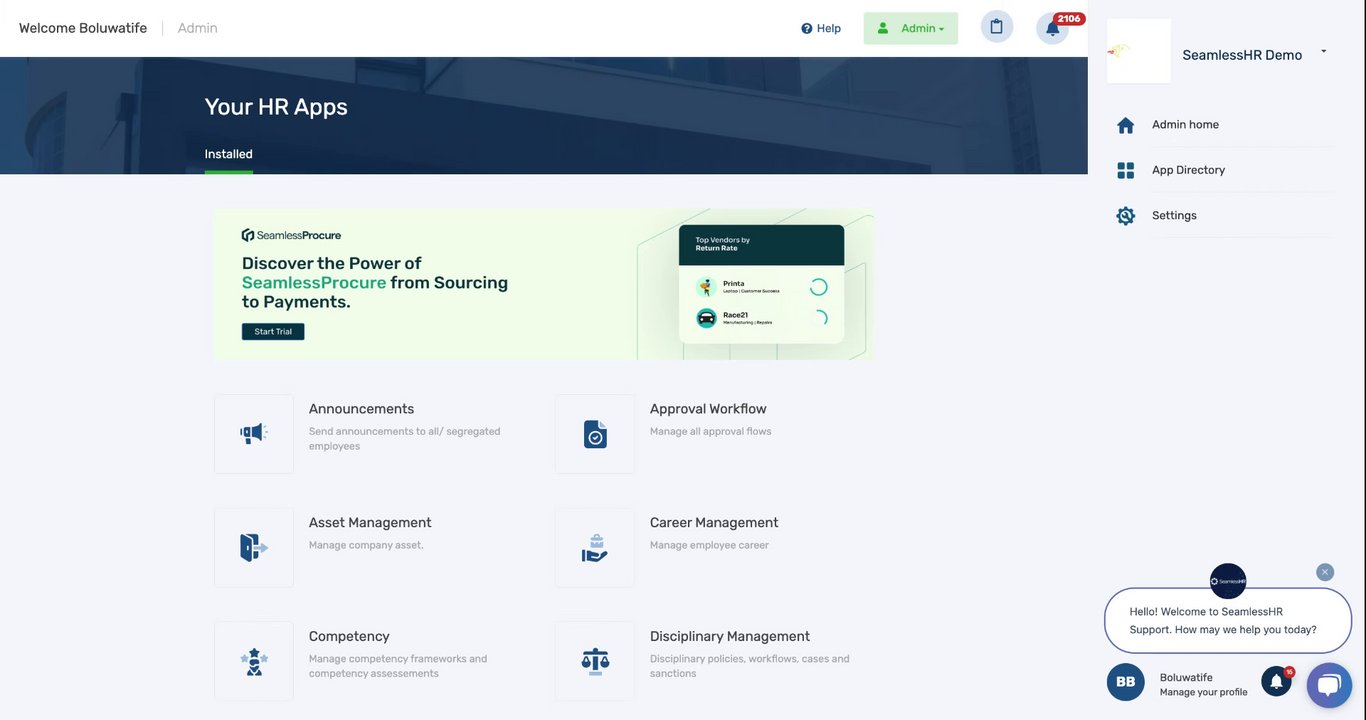Open the Approval Workflow document icon

595,434
